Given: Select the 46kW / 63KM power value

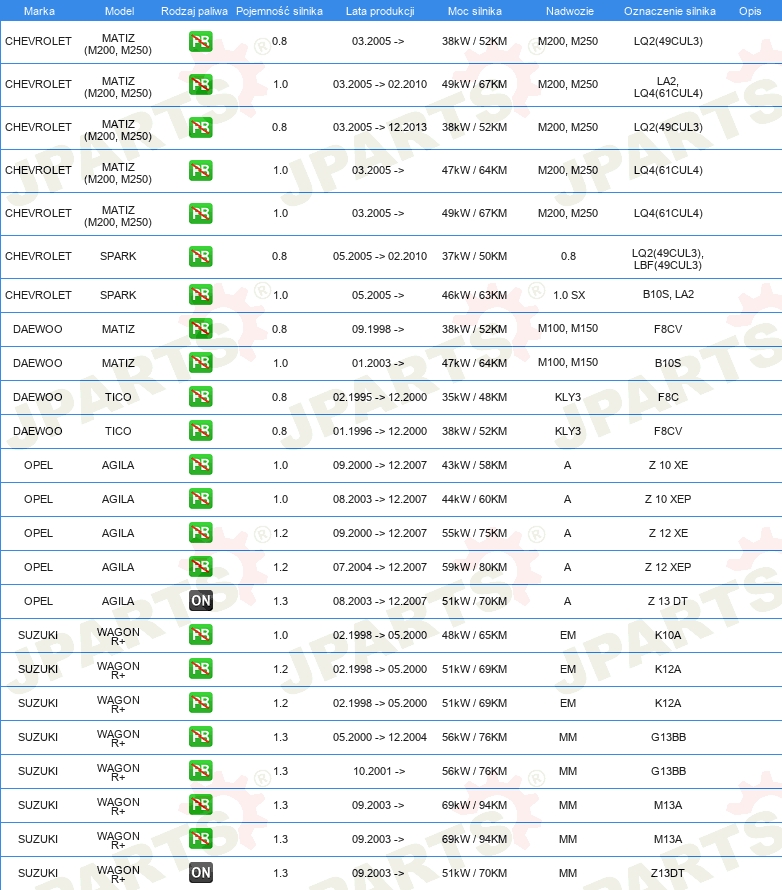Looking at the screenshot, I should click(x=474, y=295).
